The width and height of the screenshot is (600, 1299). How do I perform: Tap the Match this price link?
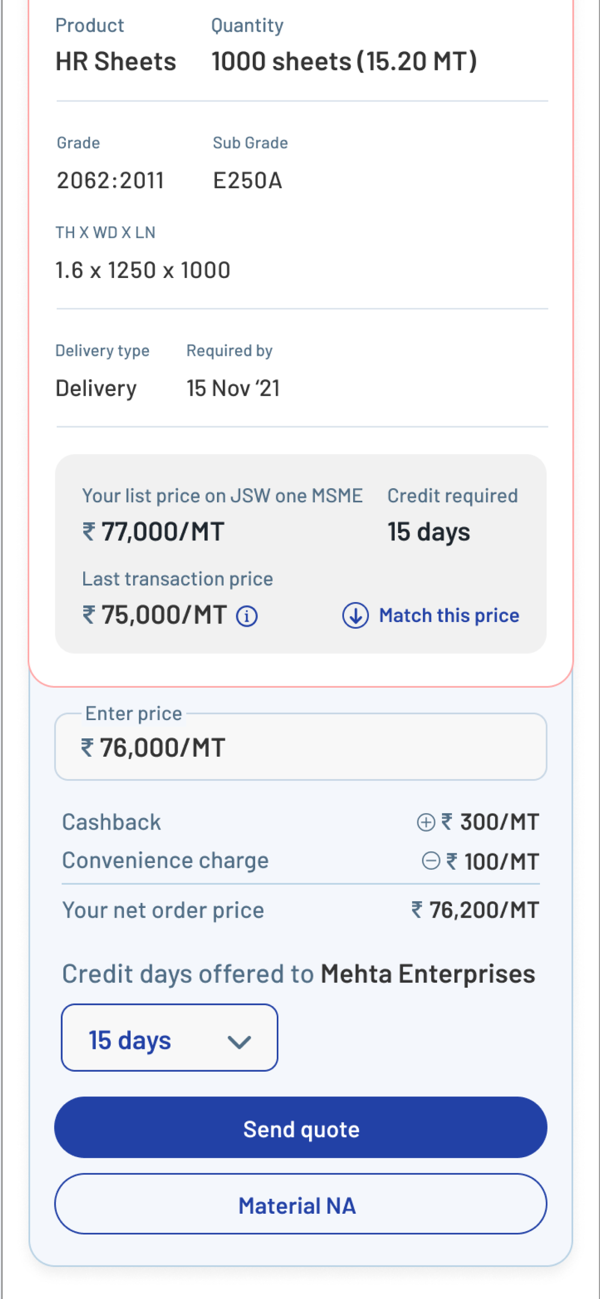tap(448, 616)
